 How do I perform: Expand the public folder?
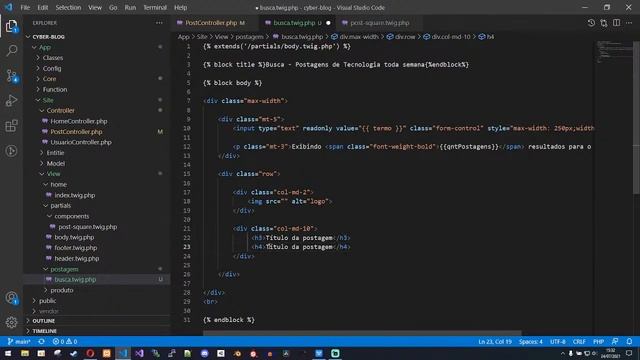(x=47, y=301)
